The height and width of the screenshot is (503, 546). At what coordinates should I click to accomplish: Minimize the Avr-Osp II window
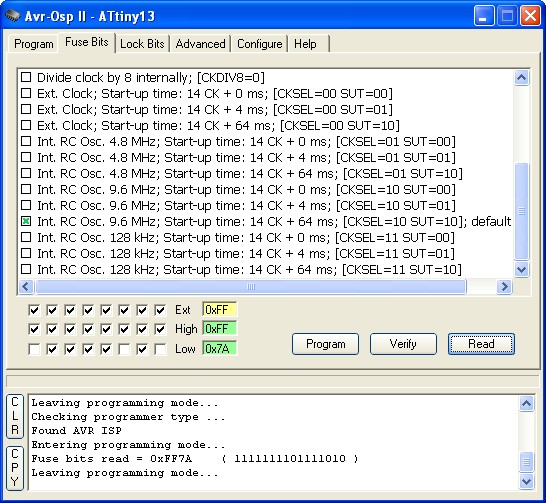484,16
